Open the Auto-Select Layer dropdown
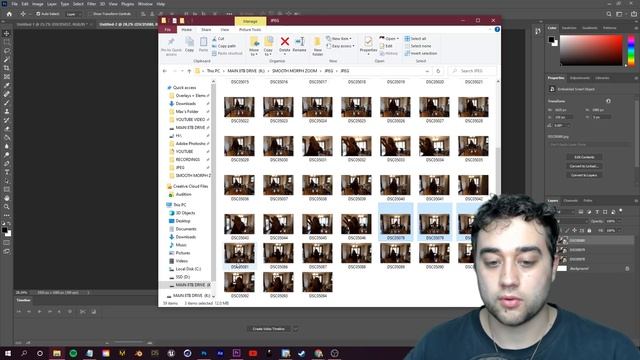Viewport: 640px width, 360px height. (x=73, y=14)
